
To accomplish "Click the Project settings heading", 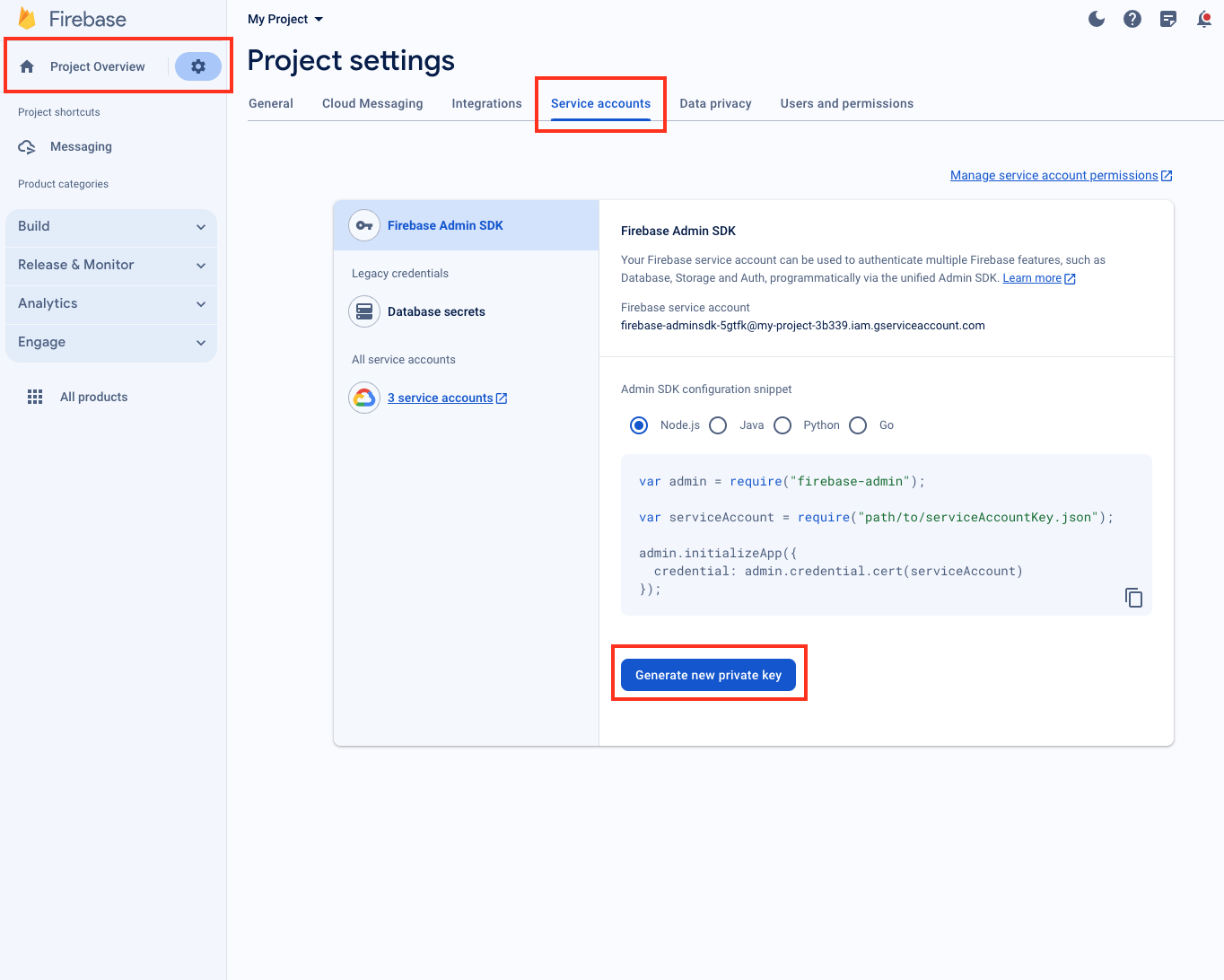I will point(351,60).
